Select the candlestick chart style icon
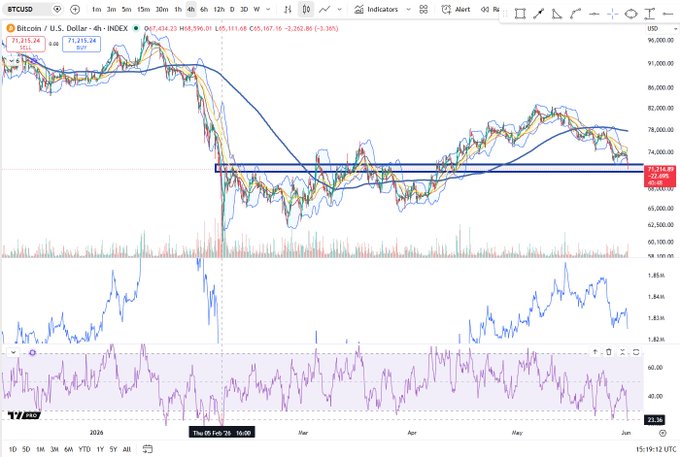 [x=306, y=9]
